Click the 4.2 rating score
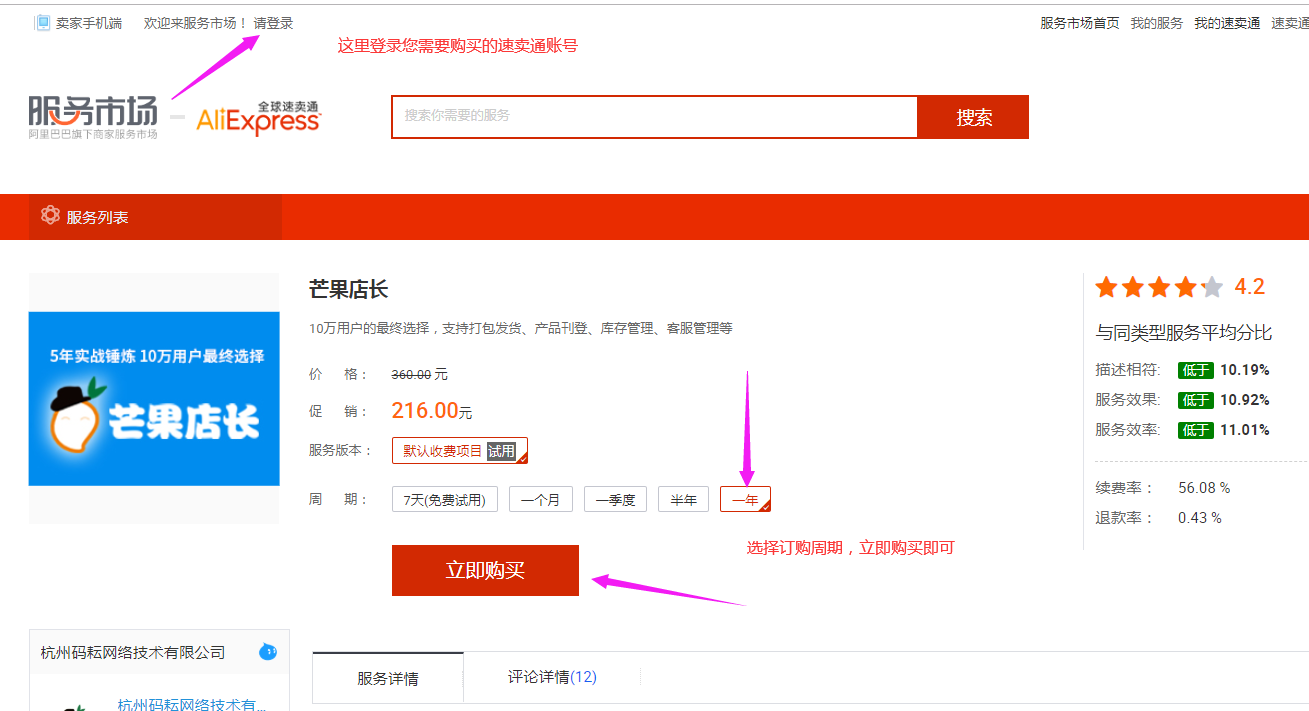This screenshot has height=711, width=1309. pyautogui.click(x=1250, y=287)
